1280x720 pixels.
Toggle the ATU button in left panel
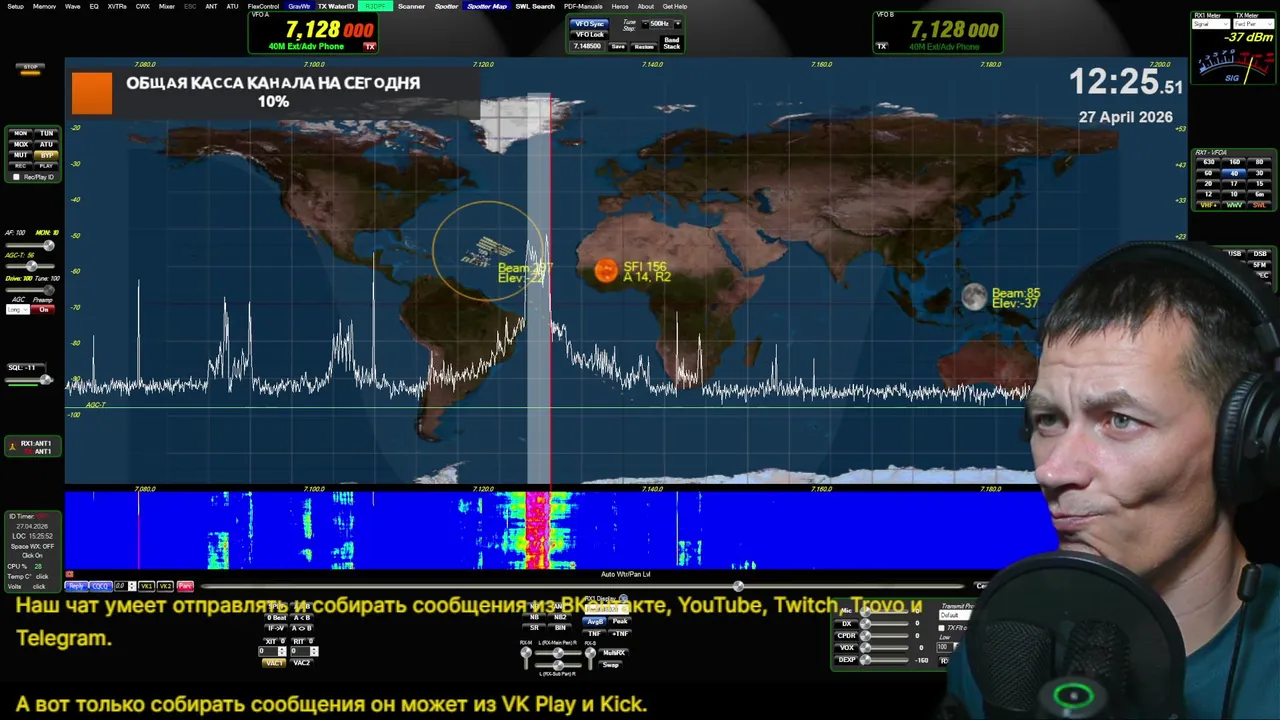[46, 144]
